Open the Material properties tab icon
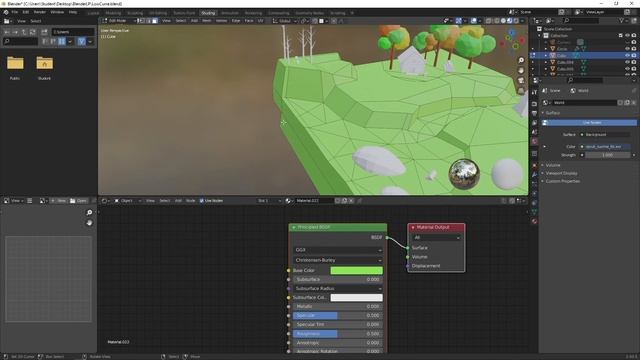The height and width of the screenshot is (360, 640). tap(534, 221)
